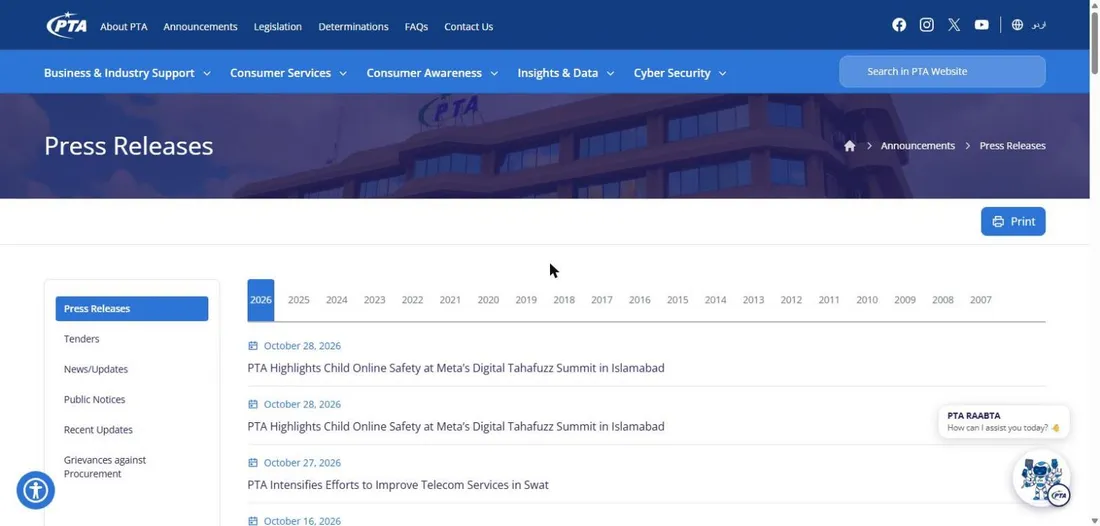Click the home breadcrumb icon
The width and height of the screenshot is (1100, 526).
(x=850, y=146)
